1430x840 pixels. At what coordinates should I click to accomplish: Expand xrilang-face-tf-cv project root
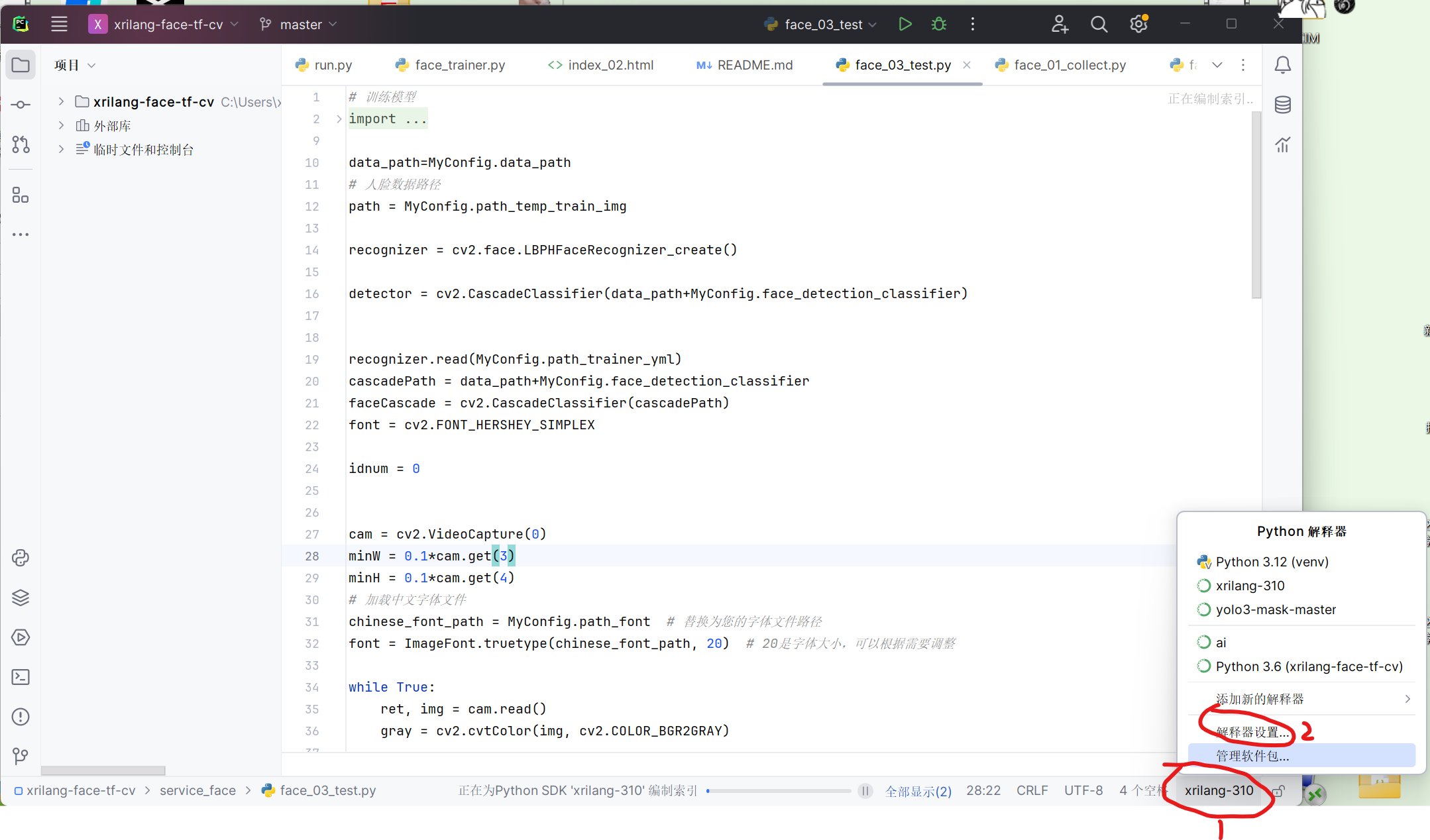61,101
